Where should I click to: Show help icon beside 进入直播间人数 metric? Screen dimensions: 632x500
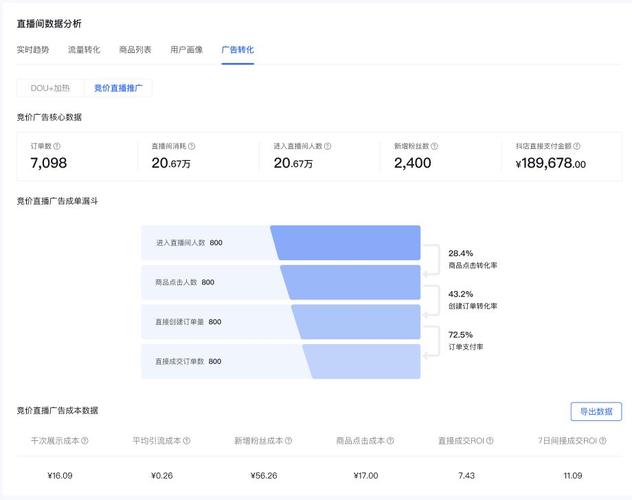click(x=327, y=146)
